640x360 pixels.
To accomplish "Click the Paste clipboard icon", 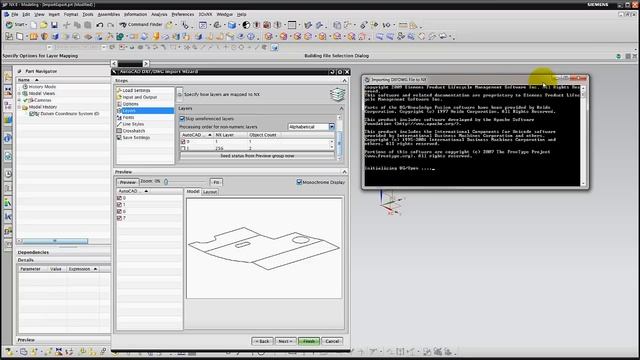I will (x=87, y=25).
